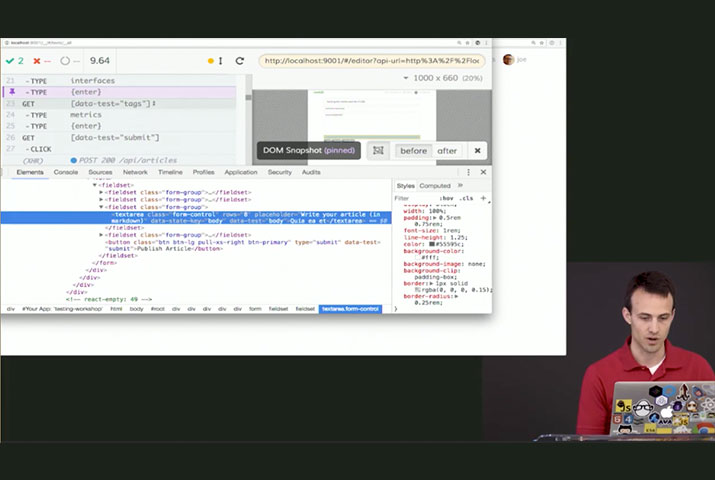Click the reload tests icon

click(240, 61)
